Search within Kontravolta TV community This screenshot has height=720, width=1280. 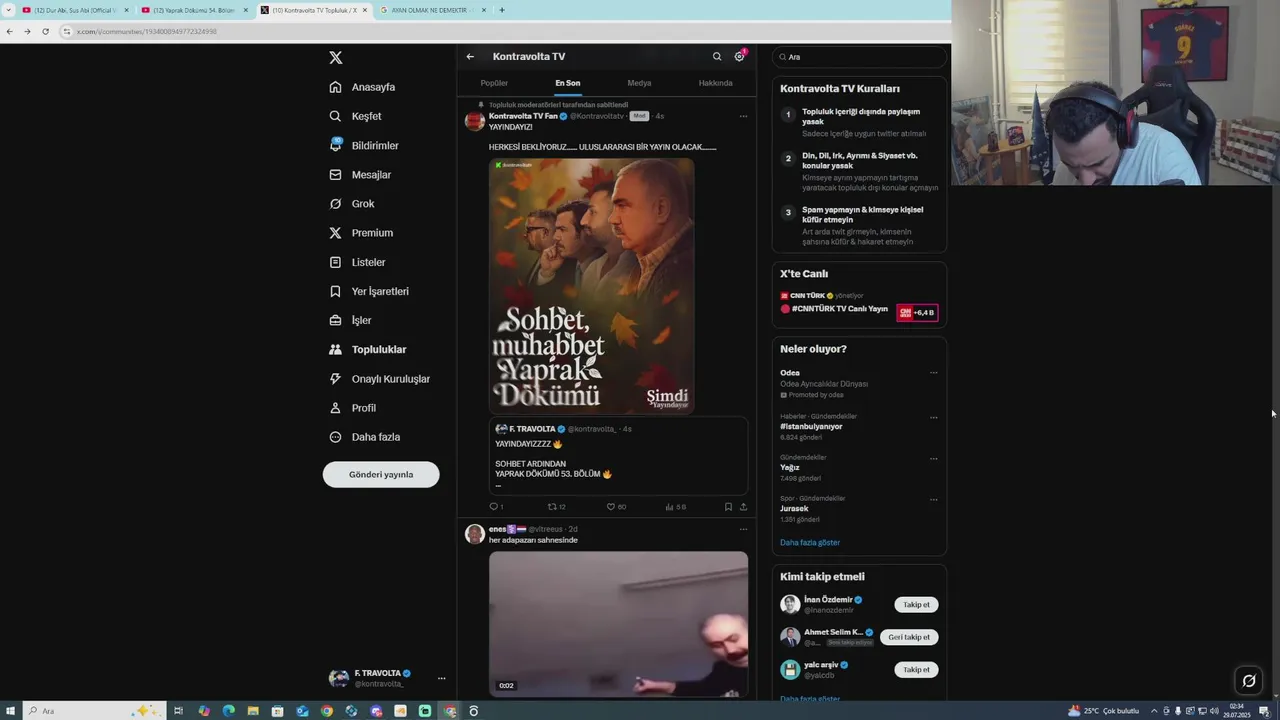(717, 57)
